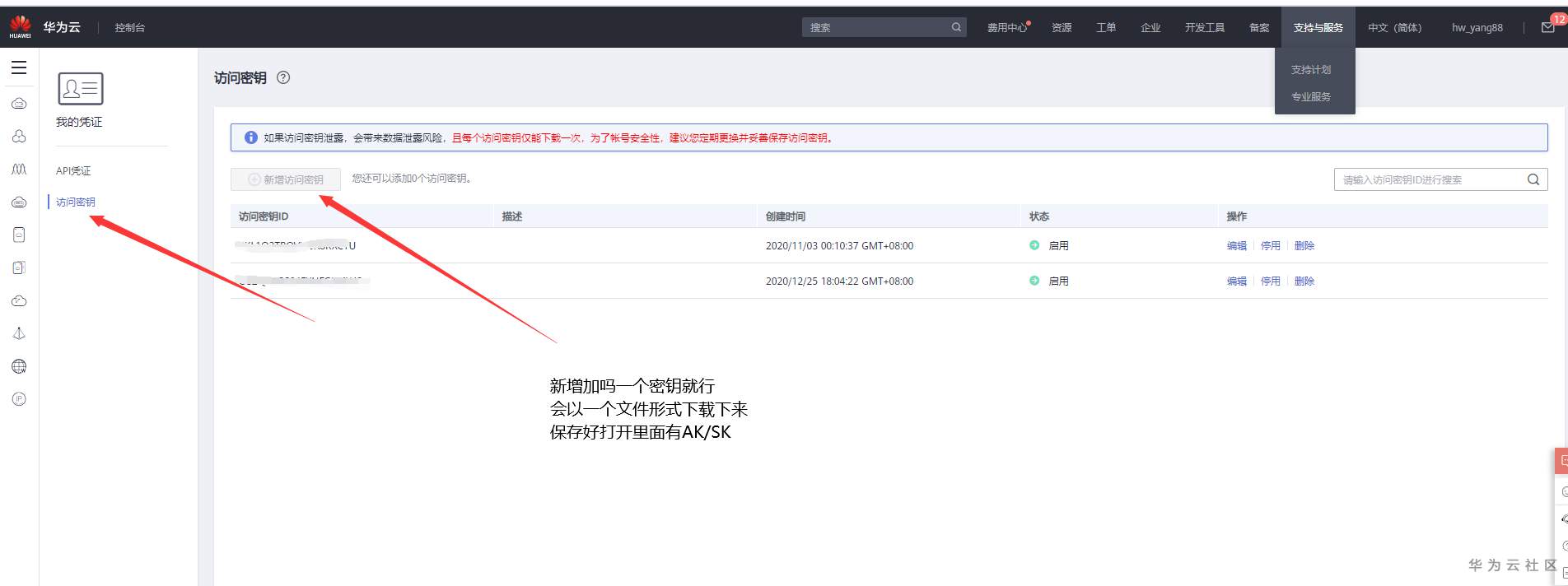Click the My Credentials ID card icon
Screen dimensions: 1568x586
coord(80,88)
